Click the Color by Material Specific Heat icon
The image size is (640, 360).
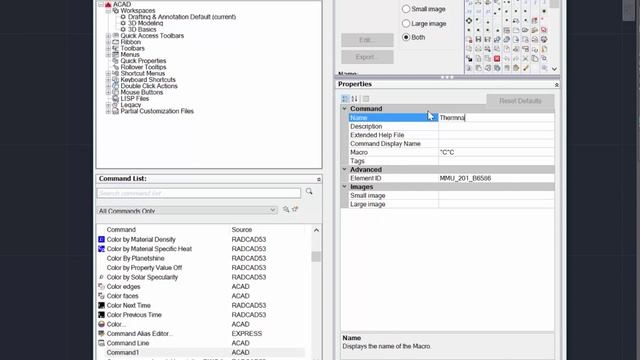pyautogui.click(x=102, y=249)
